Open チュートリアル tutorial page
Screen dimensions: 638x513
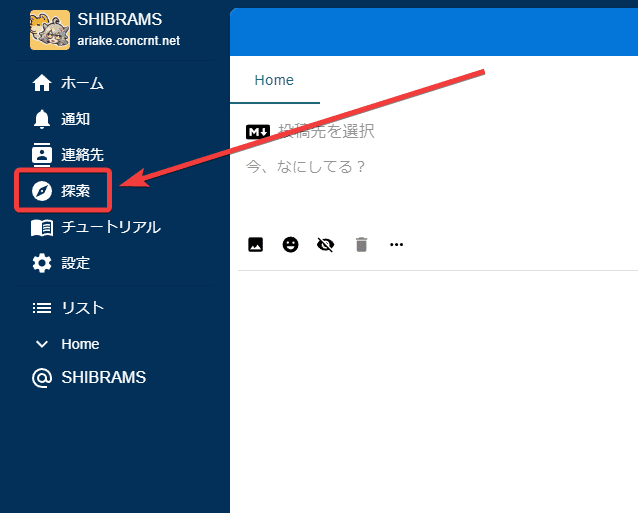pyautogui.click(x=111, y=227)
